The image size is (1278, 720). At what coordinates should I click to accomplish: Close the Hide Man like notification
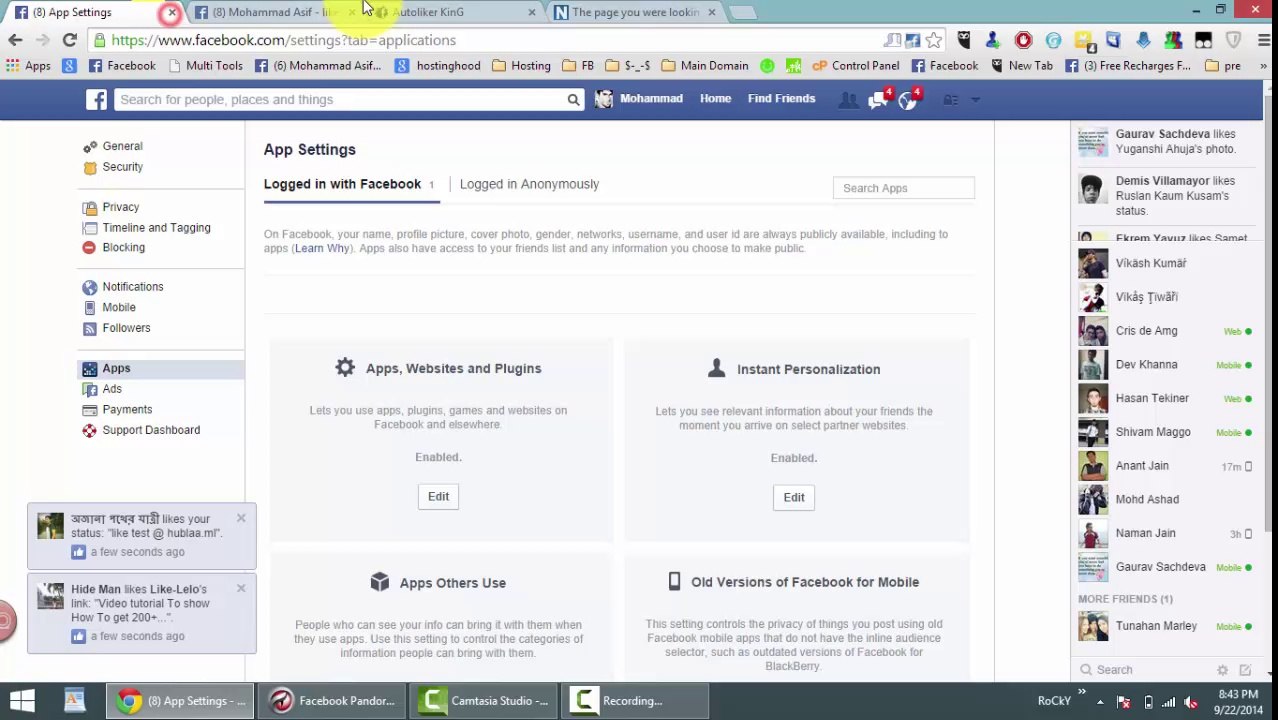coord(241,588)
